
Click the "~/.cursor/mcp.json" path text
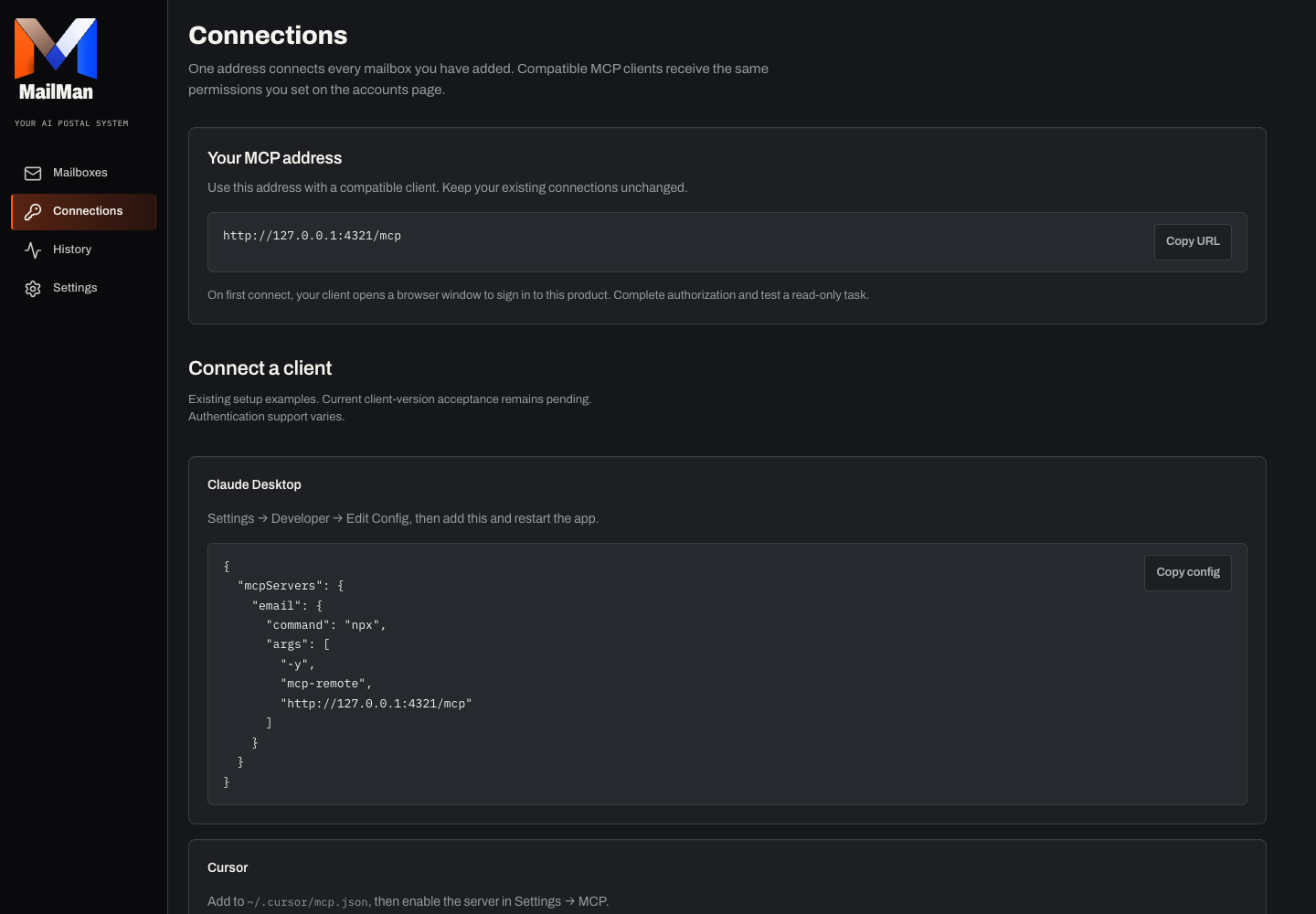coord(308,902)
